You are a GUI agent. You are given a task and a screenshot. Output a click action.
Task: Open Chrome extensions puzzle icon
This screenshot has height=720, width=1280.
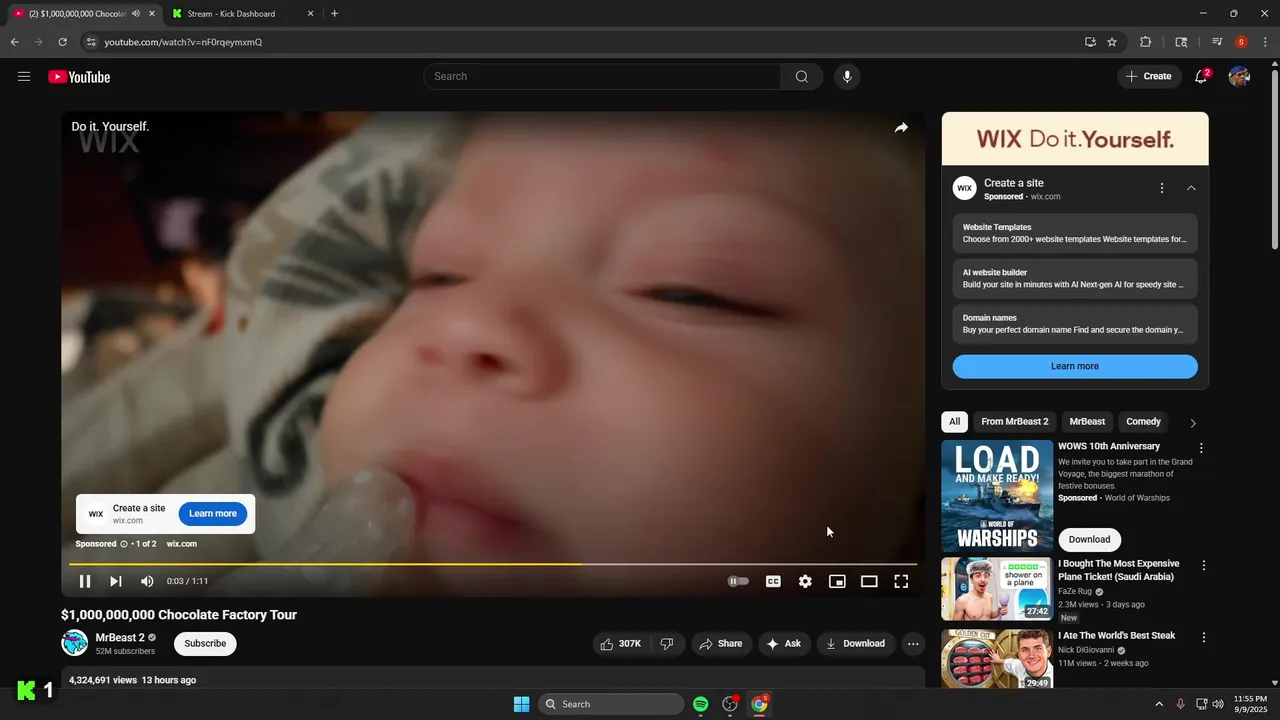1145,42
